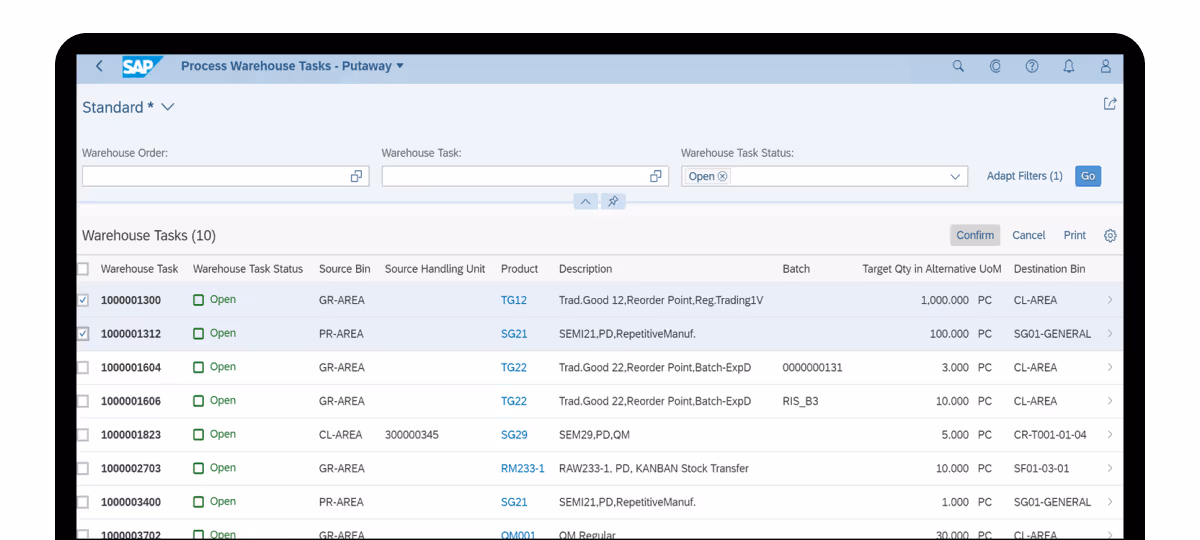This screenshot has height=540, width=1200.
Task: Open product link TG12
Action: [514, 300]
